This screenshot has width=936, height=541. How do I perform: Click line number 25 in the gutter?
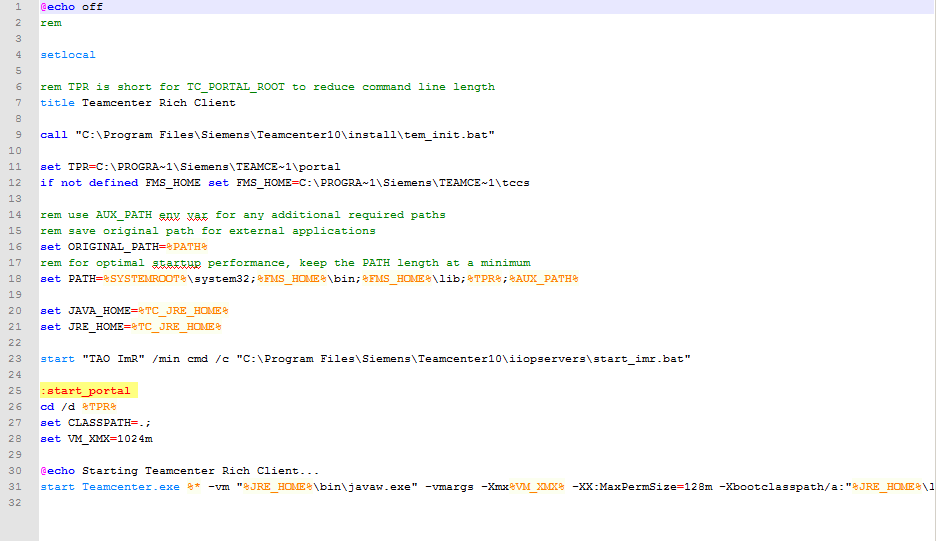[15, 391]
